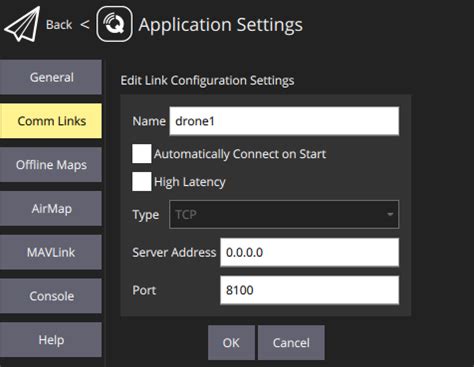Open the Help section

(51, 340)
